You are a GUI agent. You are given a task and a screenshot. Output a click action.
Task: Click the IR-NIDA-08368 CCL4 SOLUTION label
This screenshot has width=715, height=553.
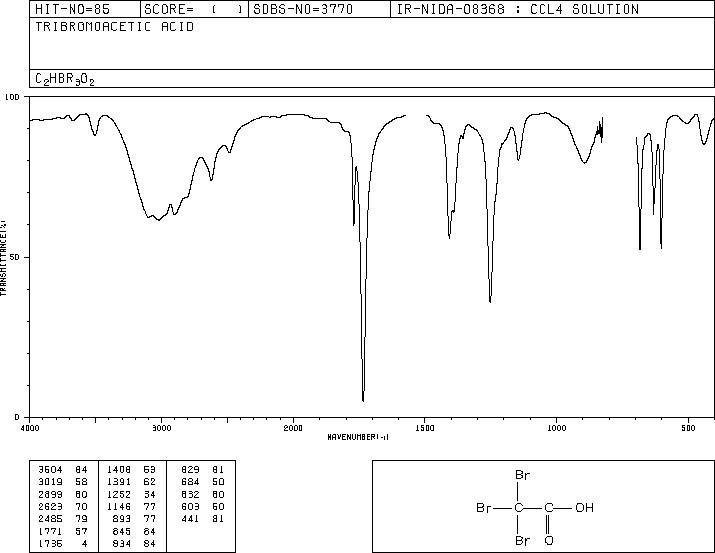click(518, 10)
